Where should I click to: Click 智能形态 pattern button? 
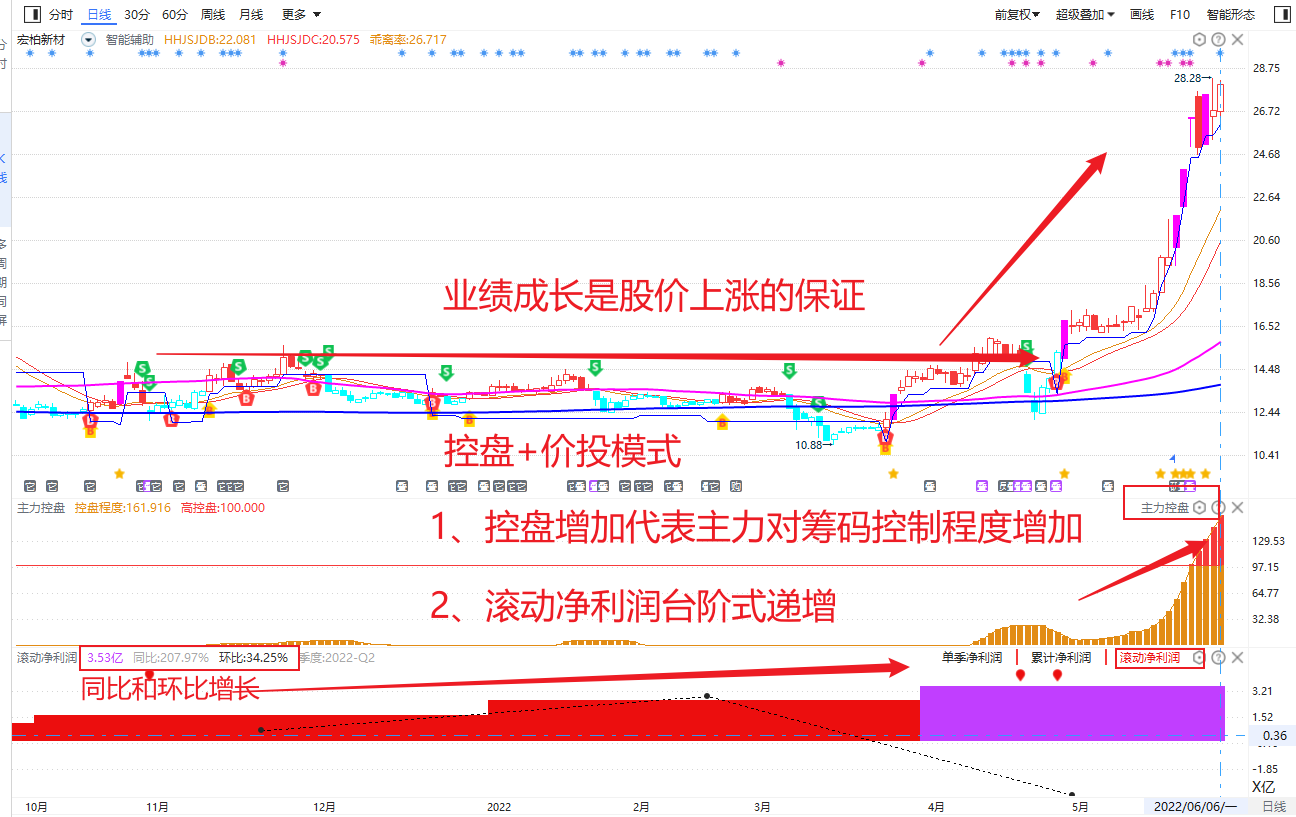pos(1230,15)
